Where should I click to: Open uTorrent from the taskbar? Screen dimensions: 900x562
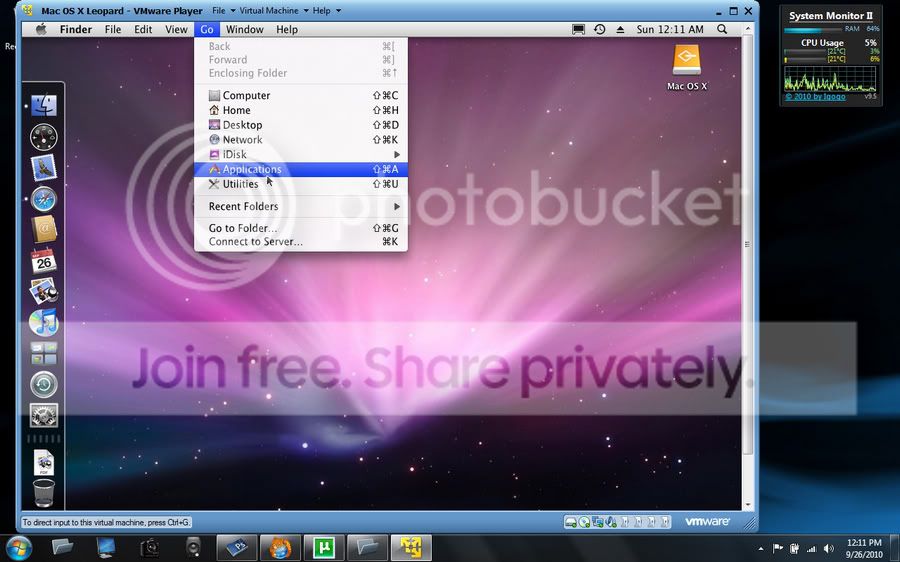[324, 548]
